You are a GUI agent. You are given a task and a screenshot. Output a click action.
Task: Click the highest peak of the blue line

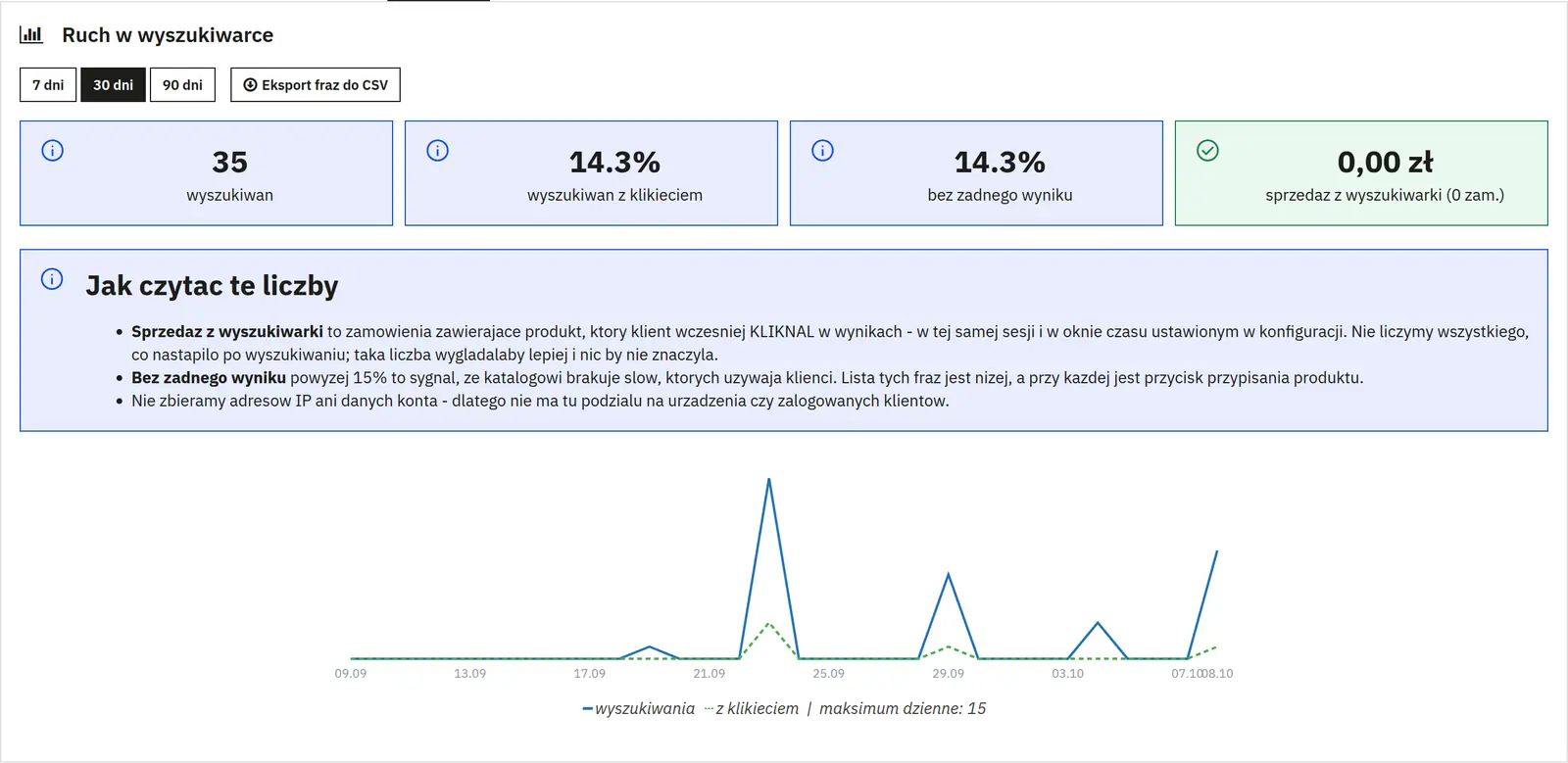tap(769, 479)
